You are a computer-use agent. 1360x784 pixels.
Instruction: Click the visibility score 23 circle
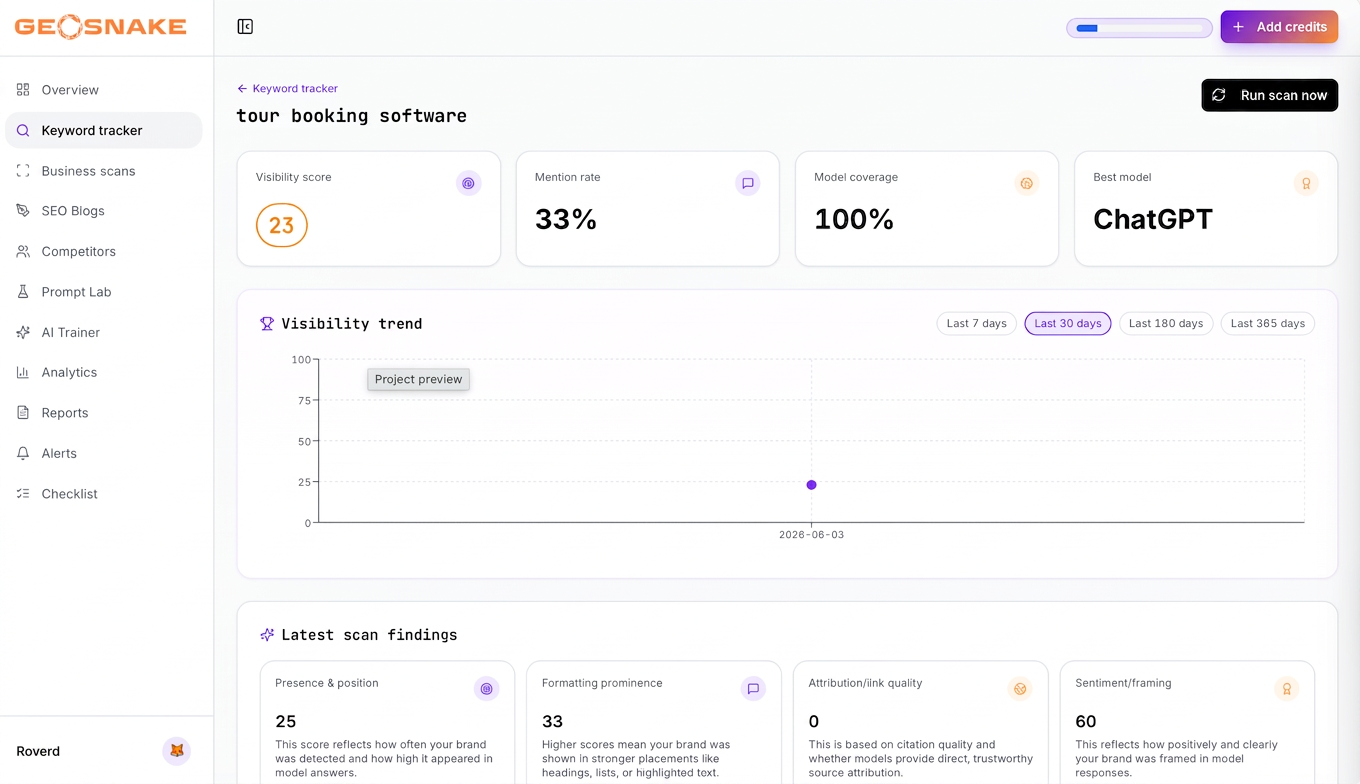(x=282, y=225)
